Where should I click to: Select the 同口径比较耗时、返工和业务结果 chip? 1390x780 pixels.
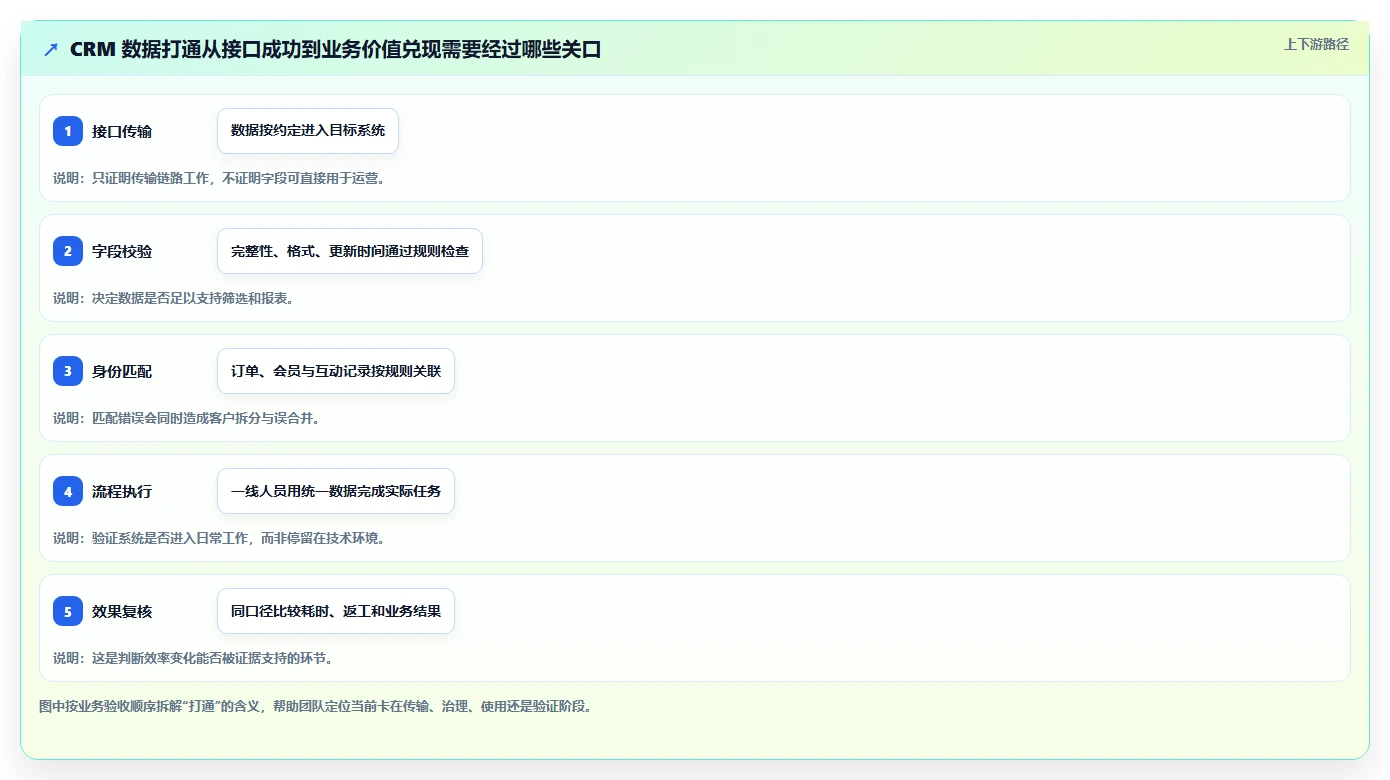click(336, 611)
